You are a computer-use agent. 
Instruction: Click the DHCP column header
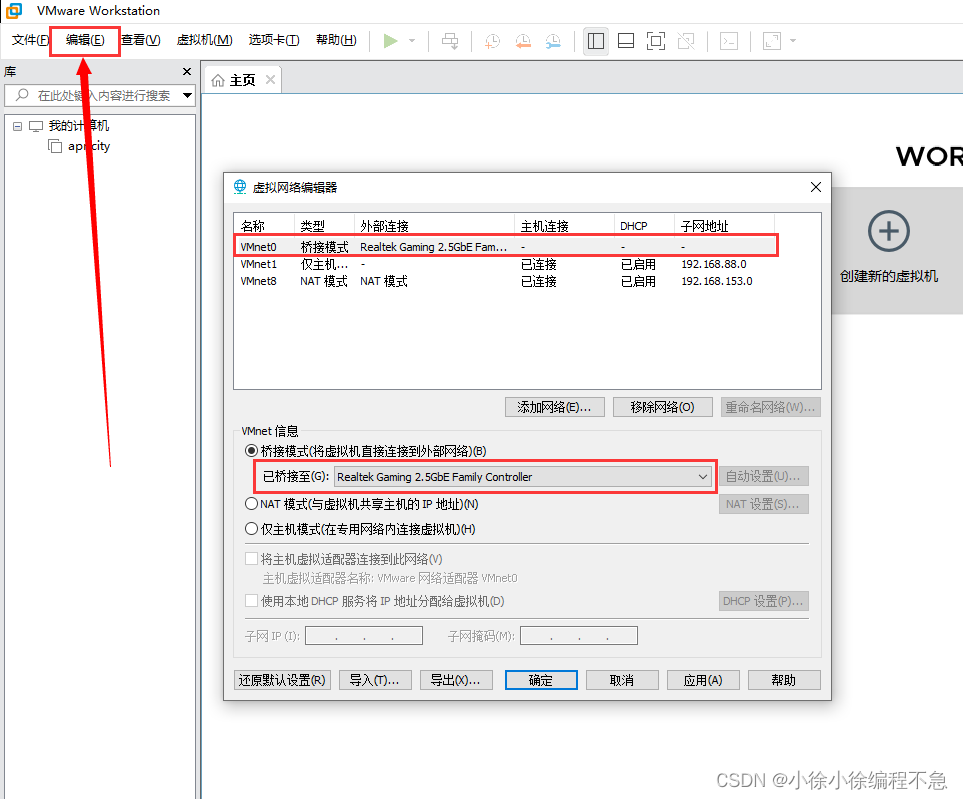pos(644,226)
